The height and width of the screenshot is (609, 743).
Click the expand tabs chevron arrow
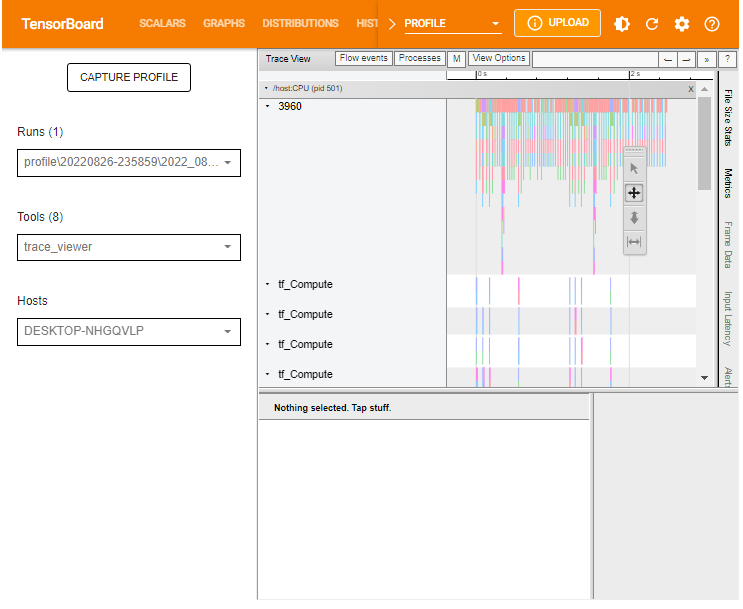pos(392,24)
